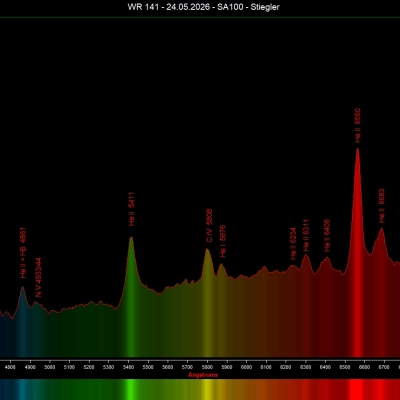This screenshot has height=400, width=400.
Task: Click the C IV 5808 annotation
Action: click(209, 226)
